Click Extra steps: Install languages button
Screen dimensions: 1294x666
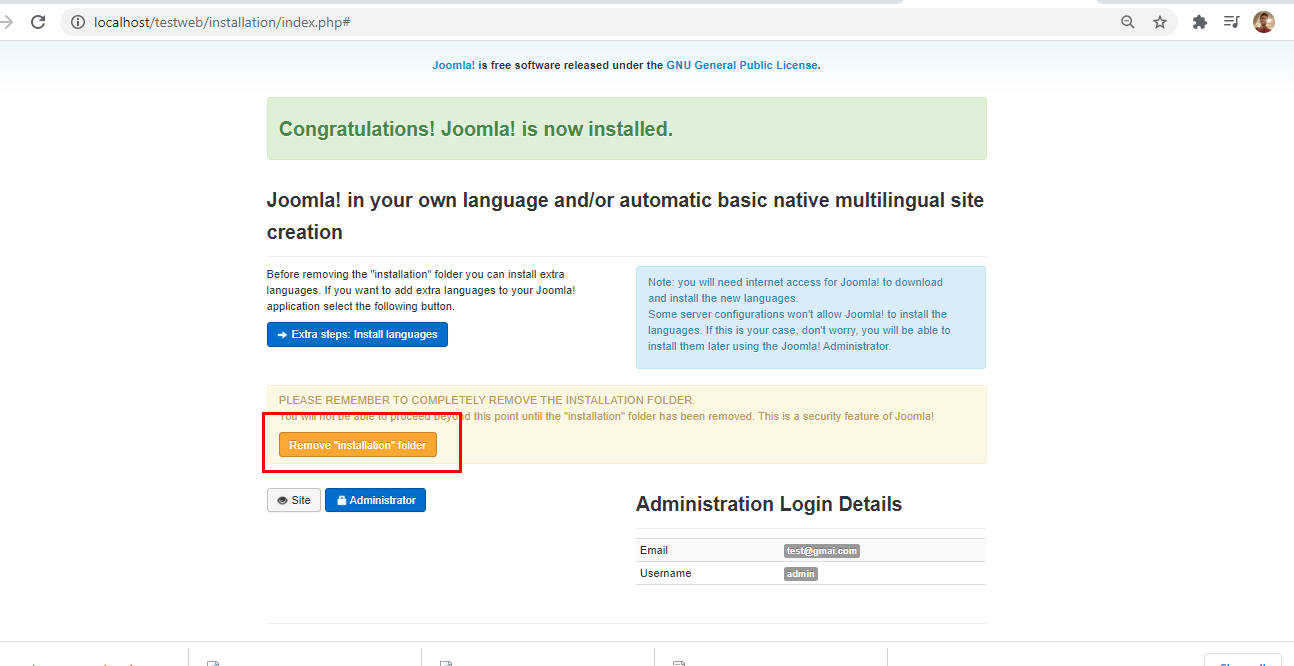pos(357,334)
